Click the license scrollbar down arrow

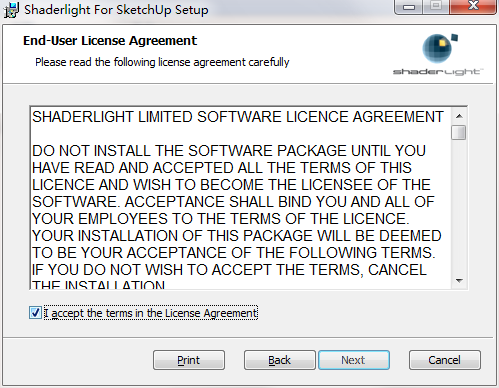459,281
